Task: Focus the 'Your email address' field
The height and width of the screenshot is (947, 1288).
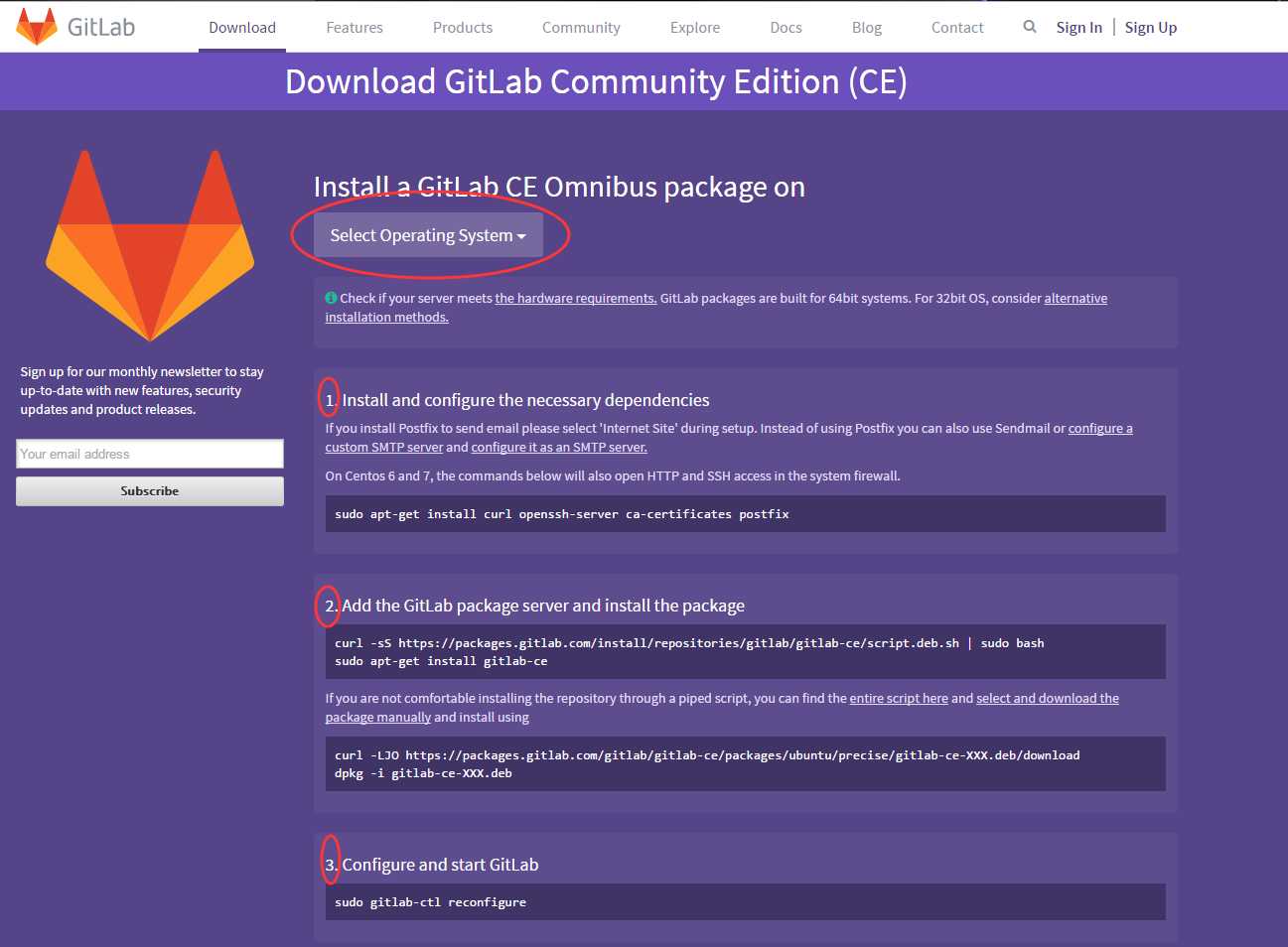Action: [150, 454]
